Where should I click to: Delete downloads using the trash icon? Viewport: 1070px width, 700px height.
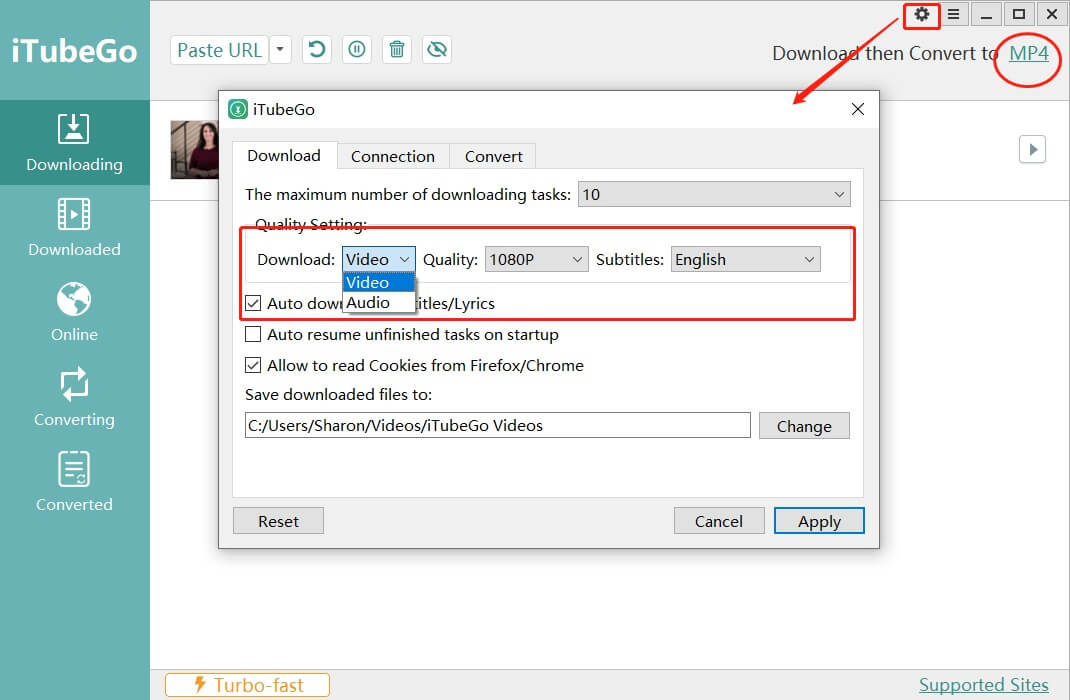pos(396,50)
